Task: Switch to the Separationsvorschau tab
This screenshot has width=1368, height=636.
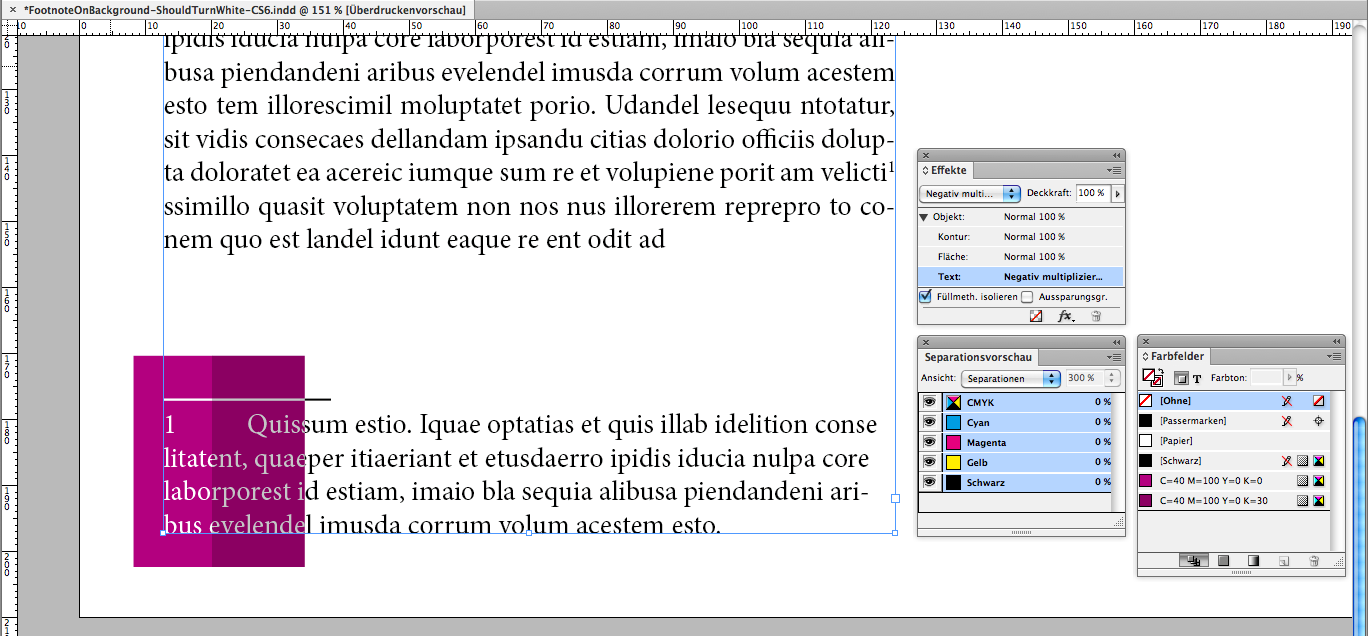Action: click(x=977, y=356)
